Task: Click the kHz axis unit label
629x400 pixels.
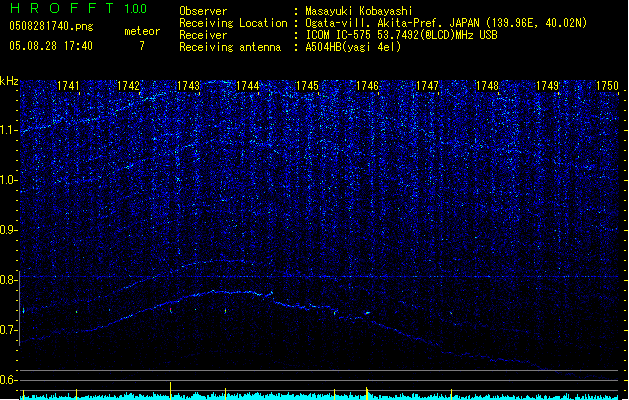Action: click(9, 81)
